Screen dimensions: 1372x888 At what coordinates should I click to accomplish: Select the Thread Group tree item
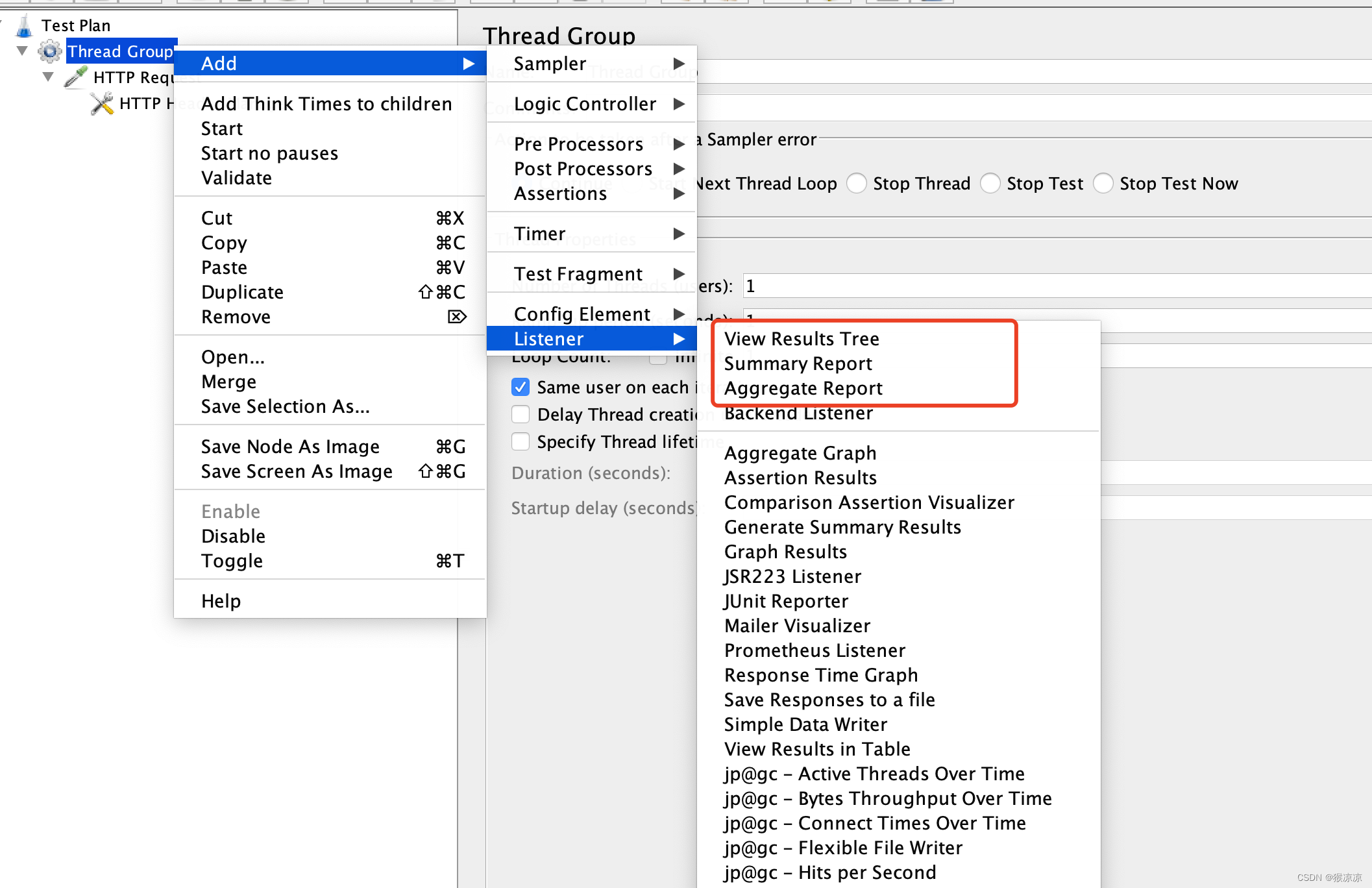coord(121,51)
